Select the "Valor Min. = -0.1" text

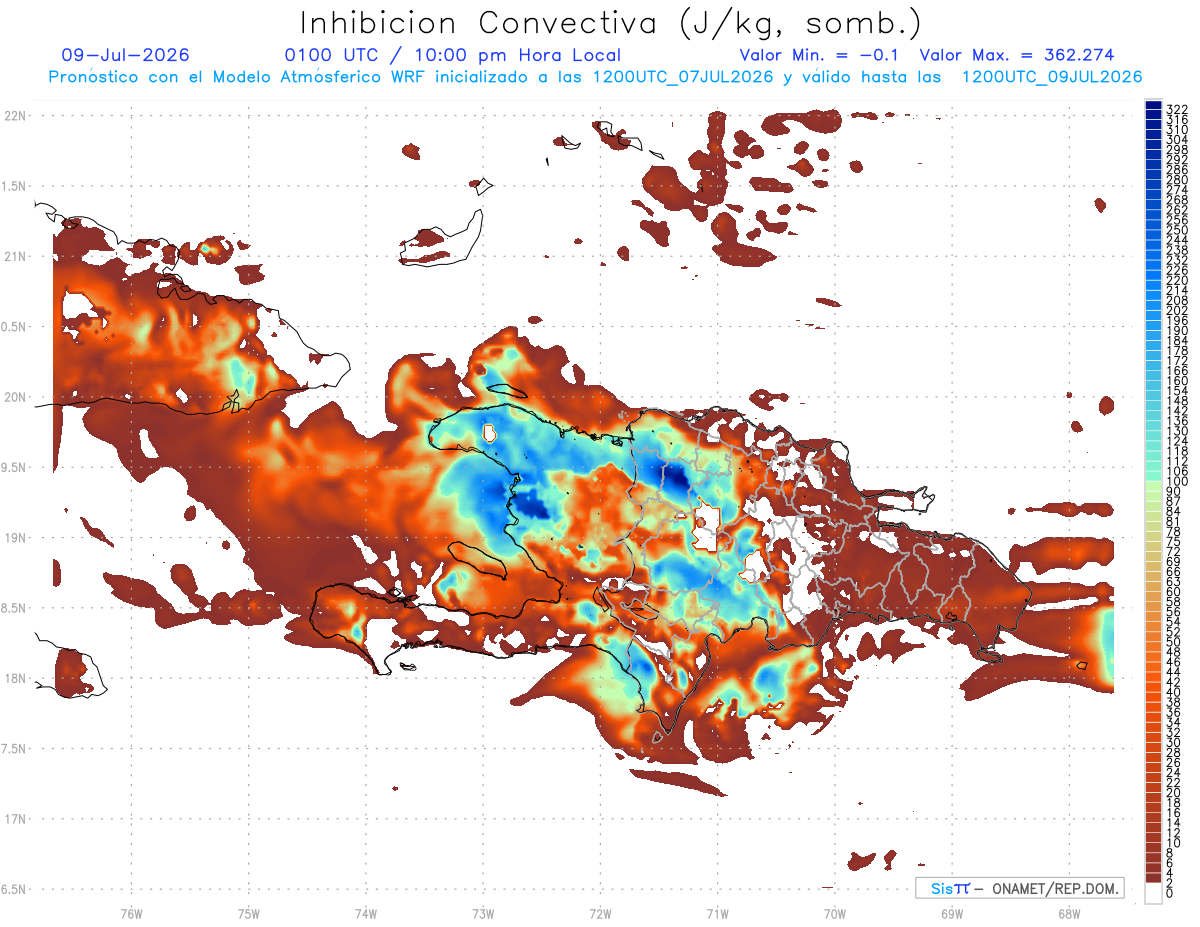click(820, 55)
